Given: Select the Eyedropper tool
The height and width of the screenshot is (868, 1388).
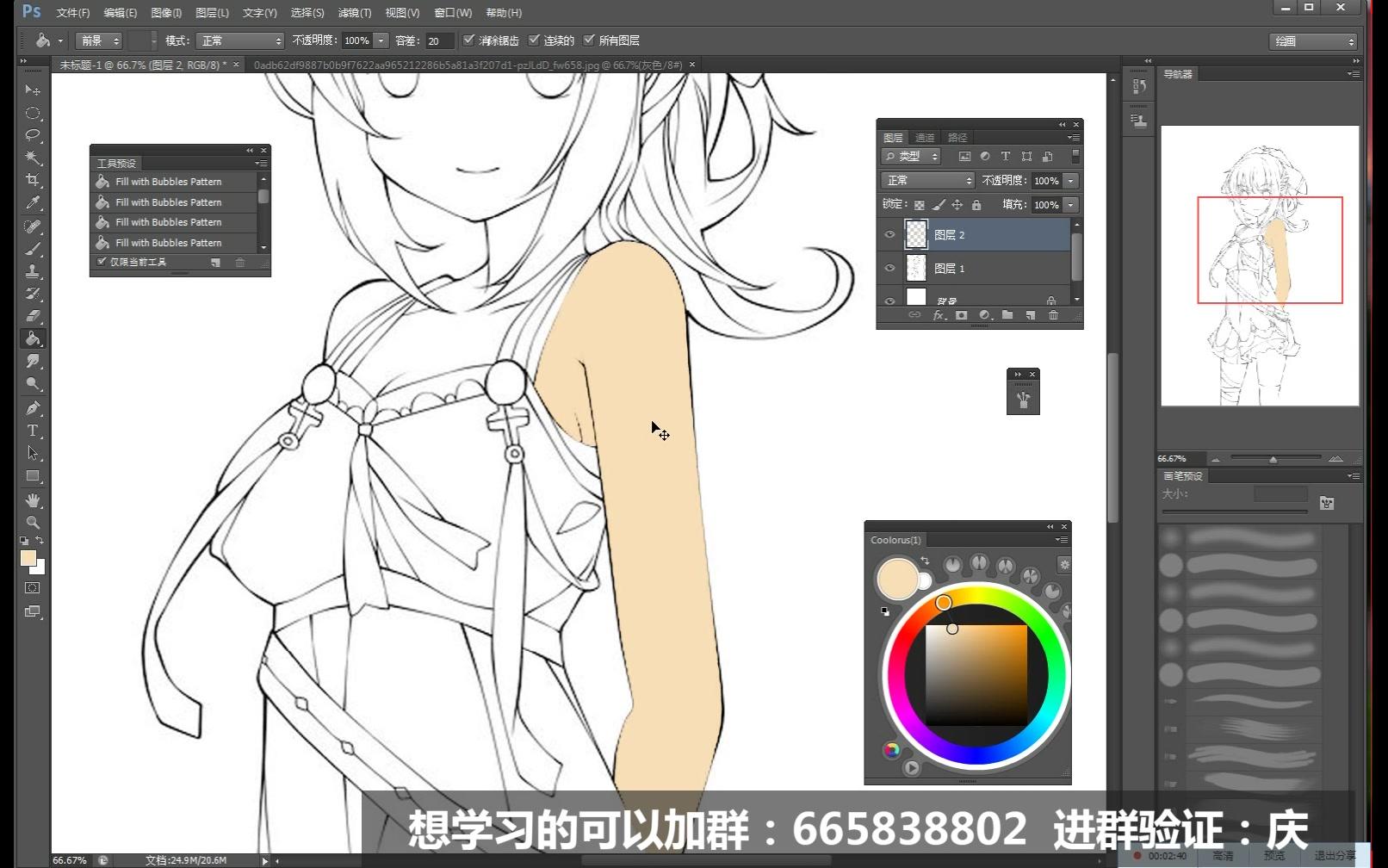Looking at the screenshot, I should tap(33, 203).
